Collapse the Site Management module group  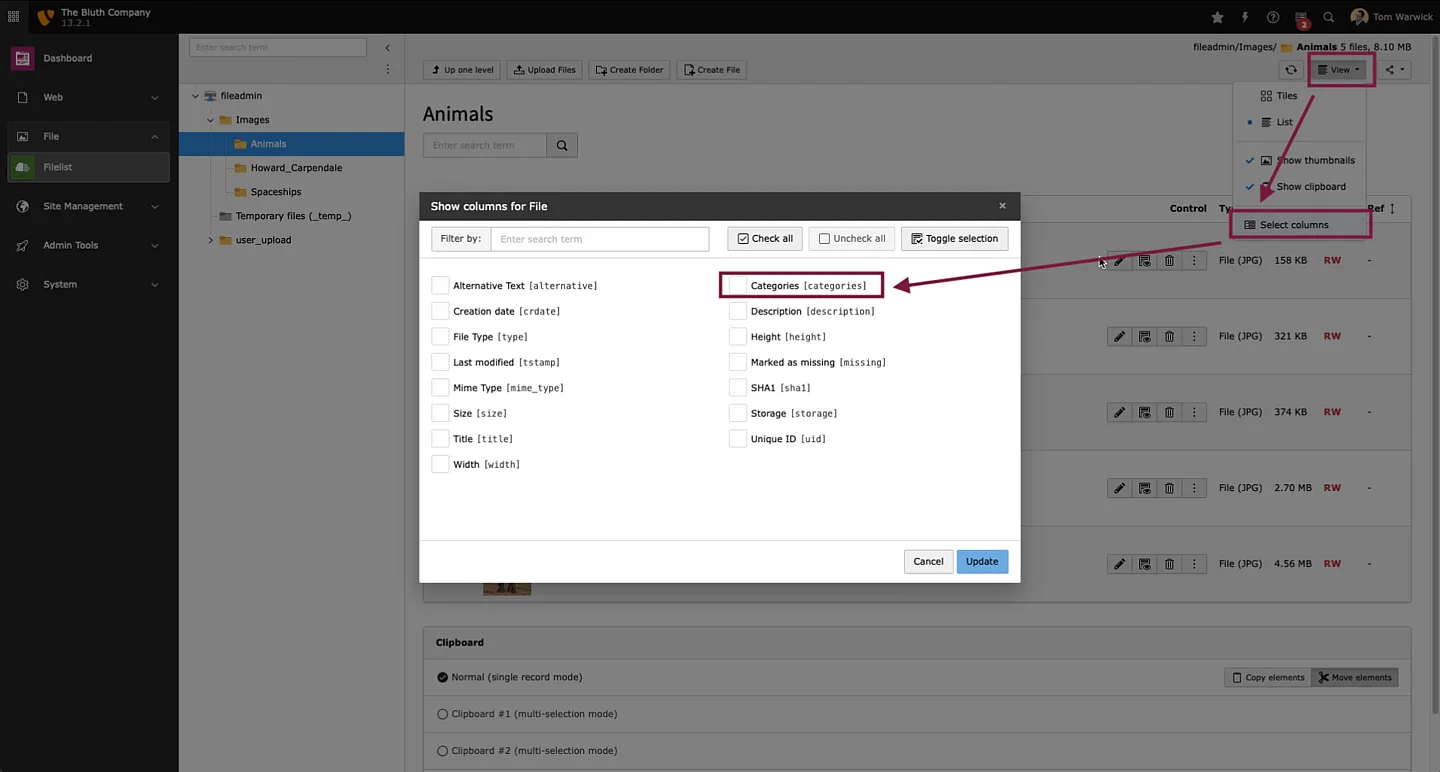click(154, 207)
